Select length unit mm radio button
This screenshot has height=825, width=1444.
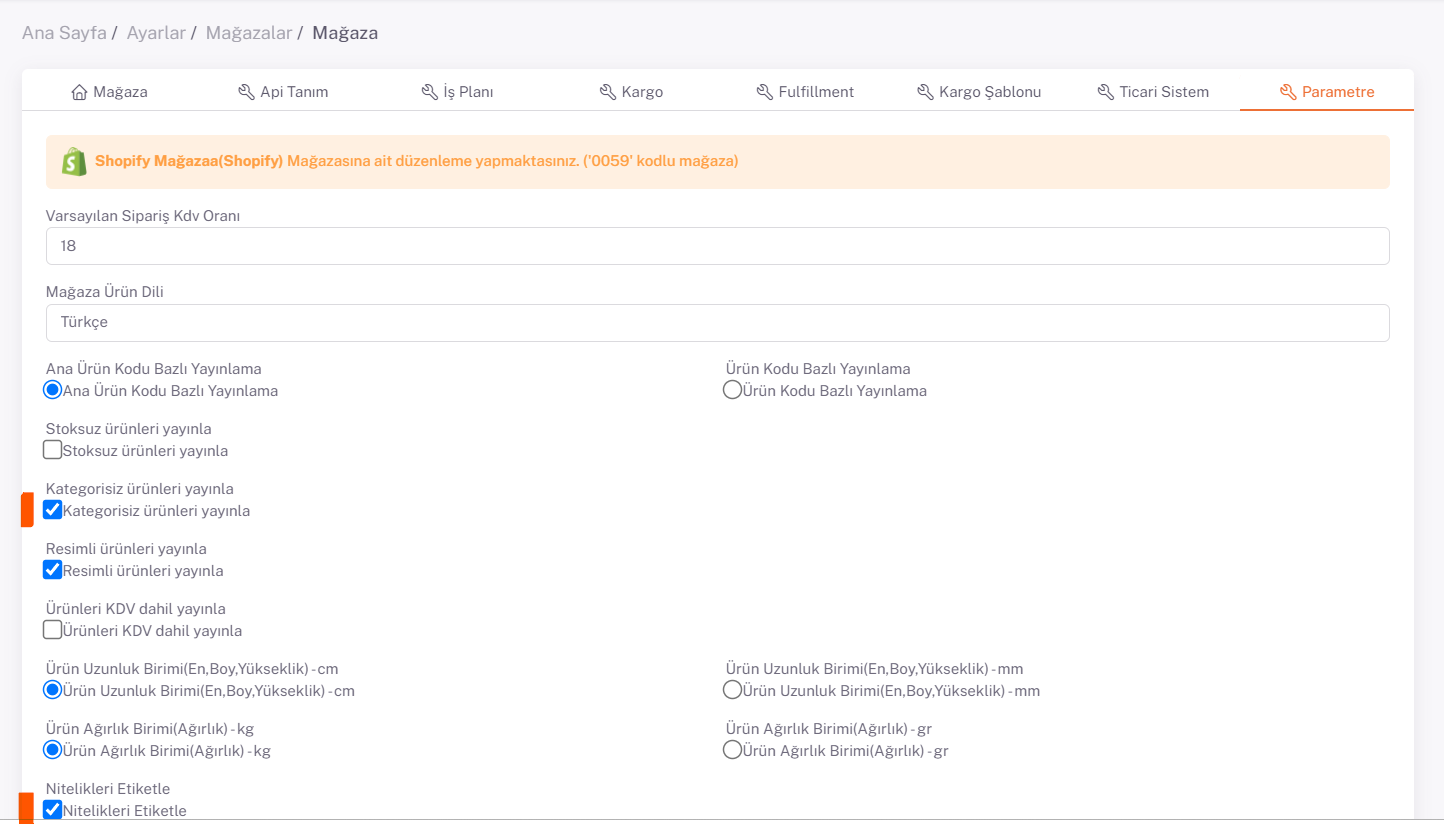point(732,690)
